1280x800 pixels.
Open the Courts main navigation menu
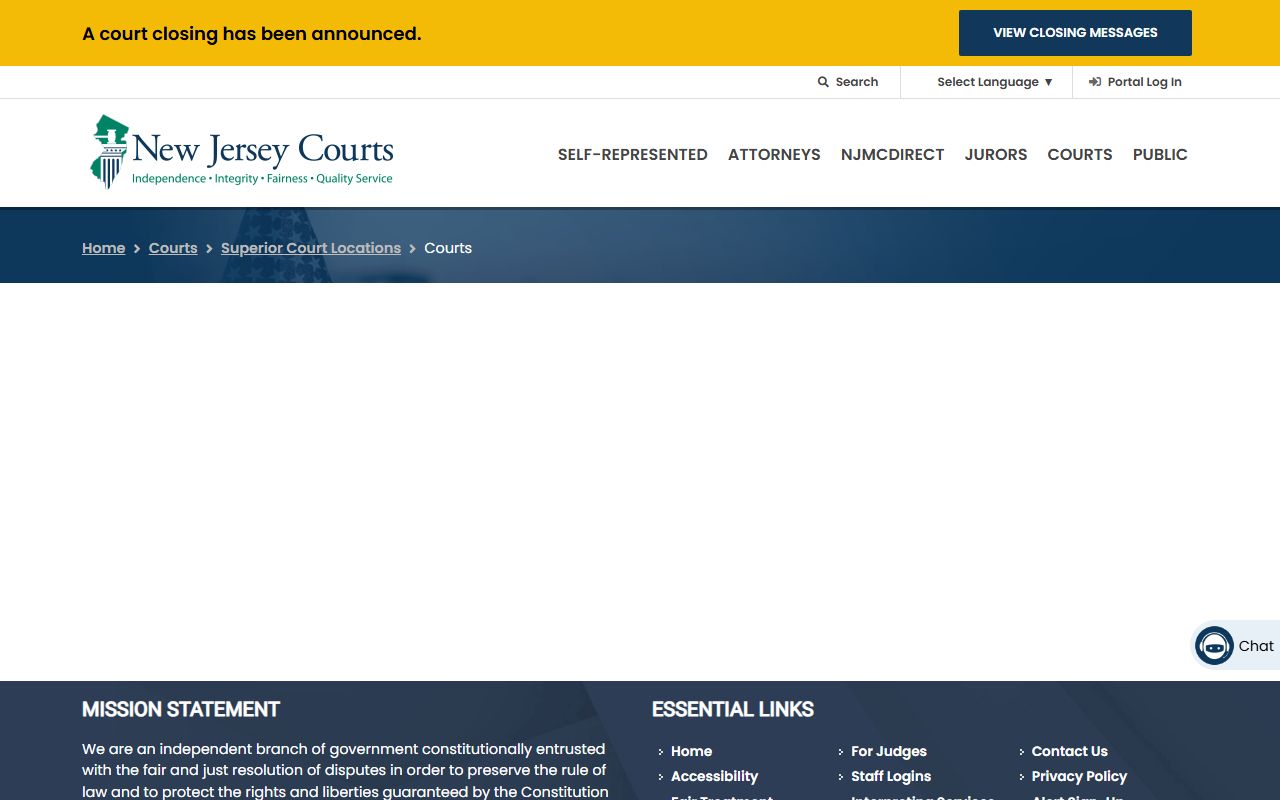(x=1080, y=155)
